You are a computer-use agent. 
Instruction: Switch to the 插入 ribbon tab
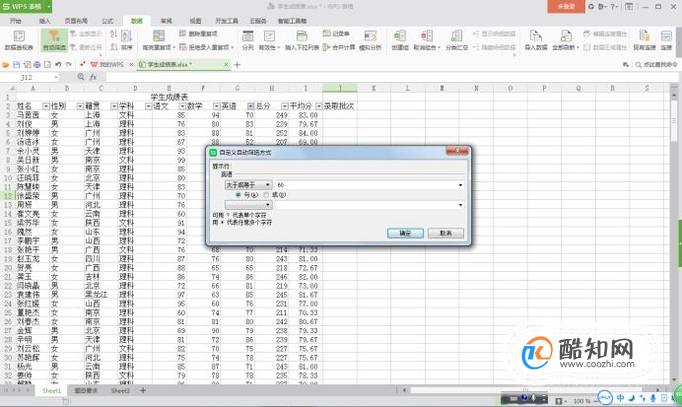pos(45,21)
